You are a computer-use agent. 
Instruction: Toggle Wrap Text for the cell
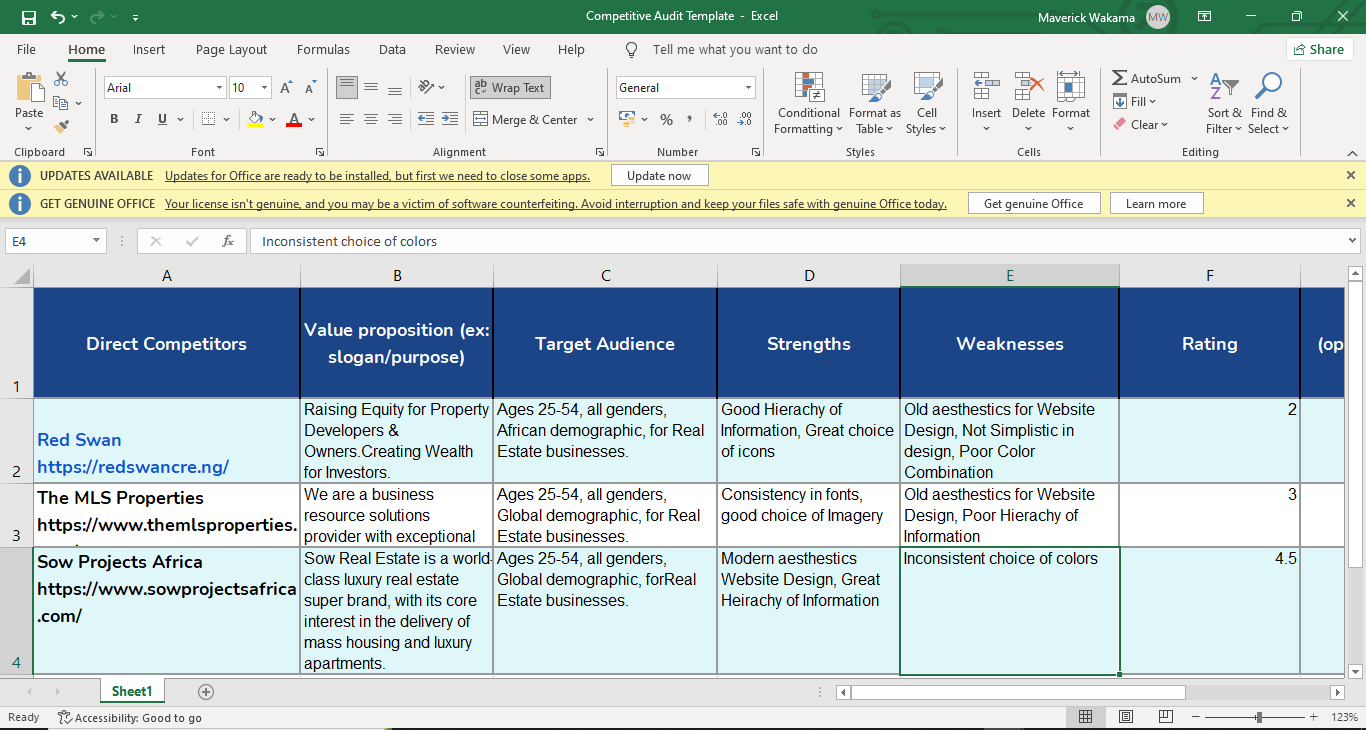point(510,88)
